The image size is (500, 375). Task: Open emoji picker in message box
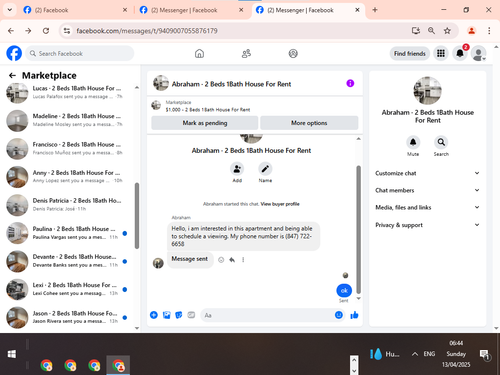[x=339, y=315]
